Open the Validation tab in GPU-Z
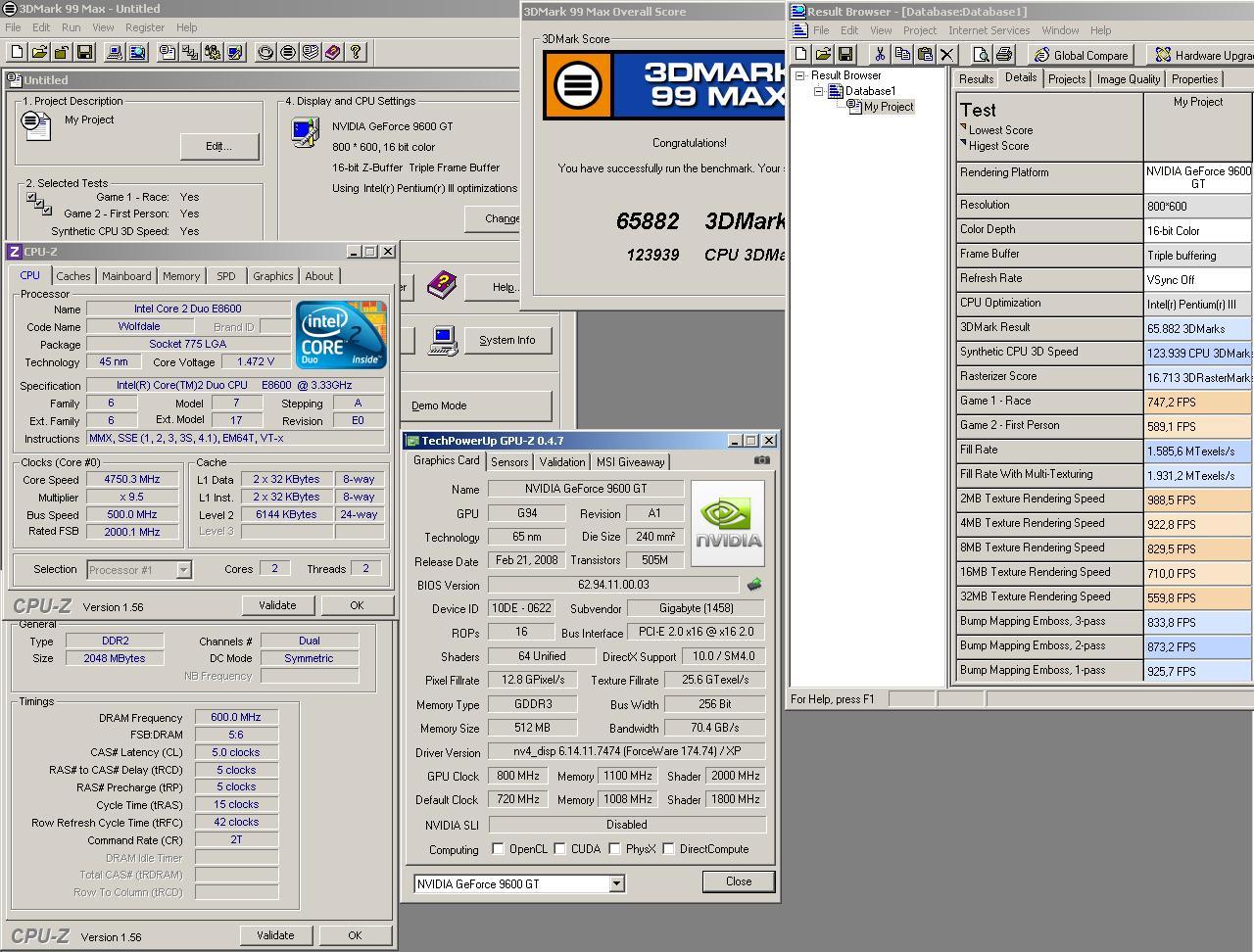1254x952 pixels. 562,461
